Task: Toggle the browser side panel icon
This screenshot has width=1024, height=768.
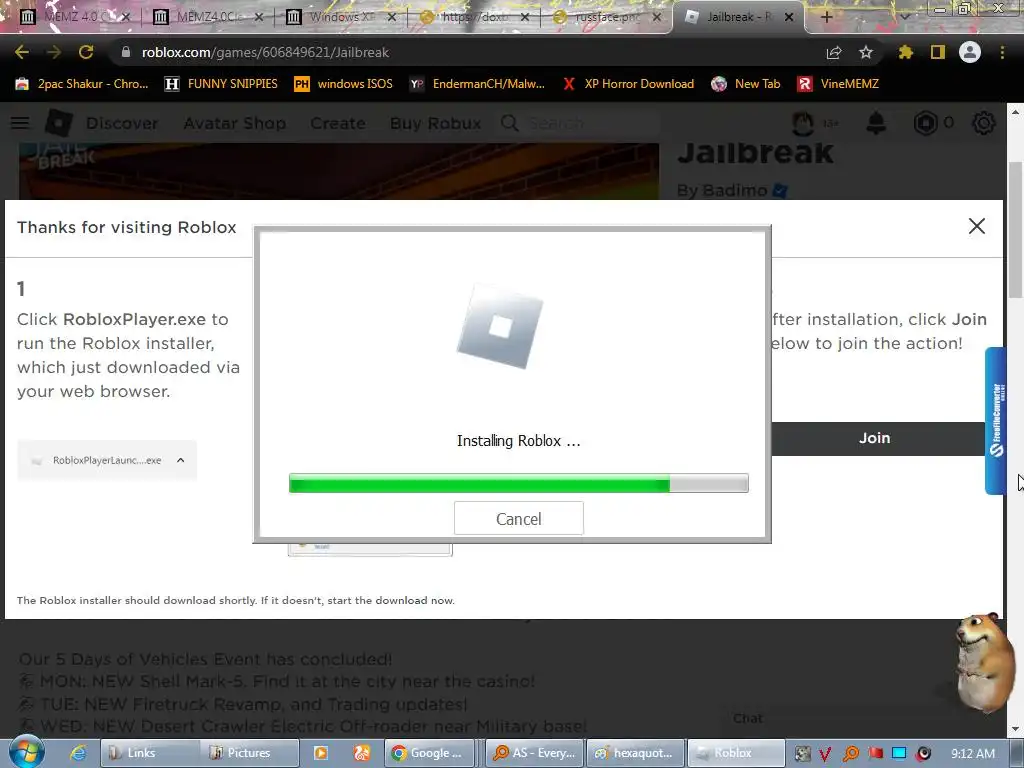Action: pos(938,52)
